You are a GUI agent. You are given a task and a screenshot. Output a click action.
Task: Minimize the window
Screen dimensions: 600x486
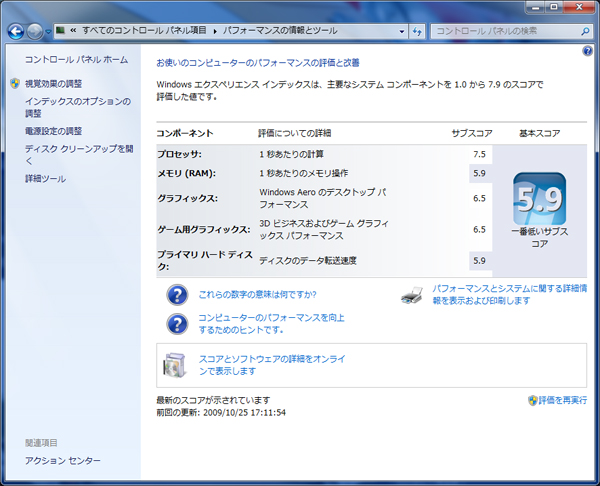[536, 7]
